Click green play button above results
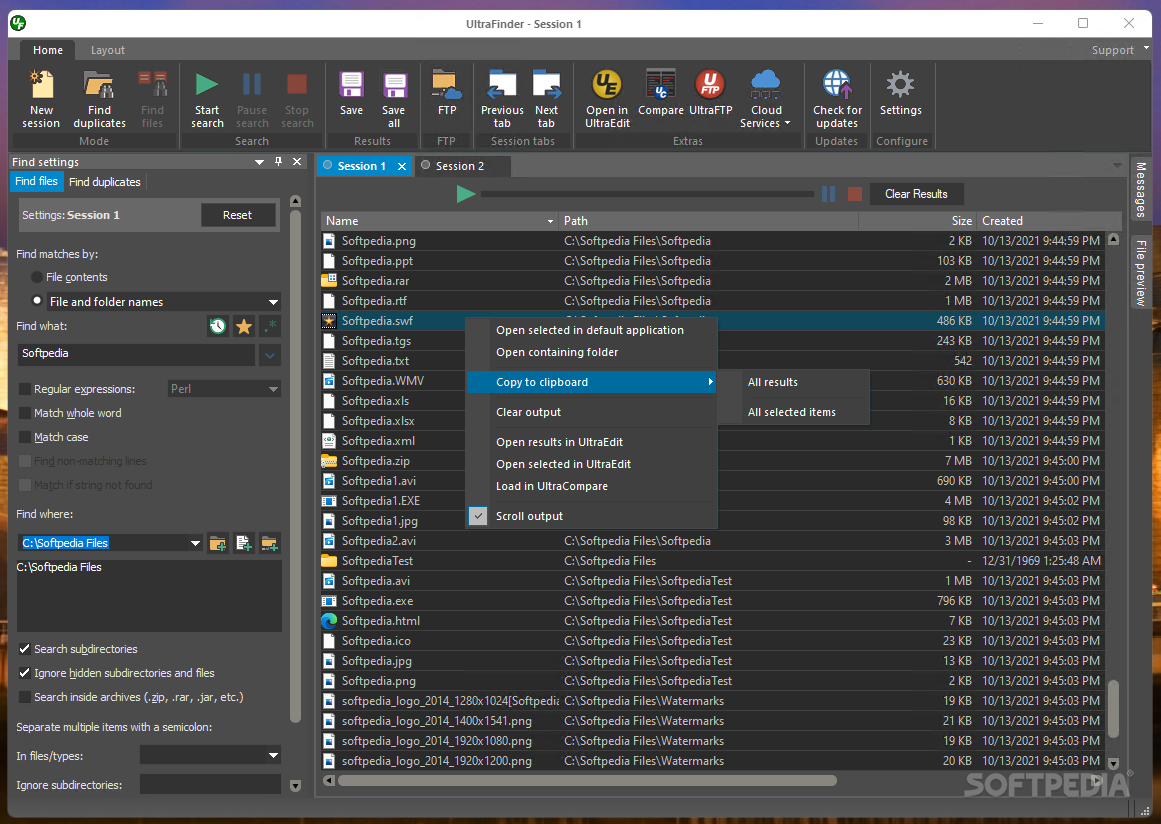1161x824 pixels. tap(466, 194)
